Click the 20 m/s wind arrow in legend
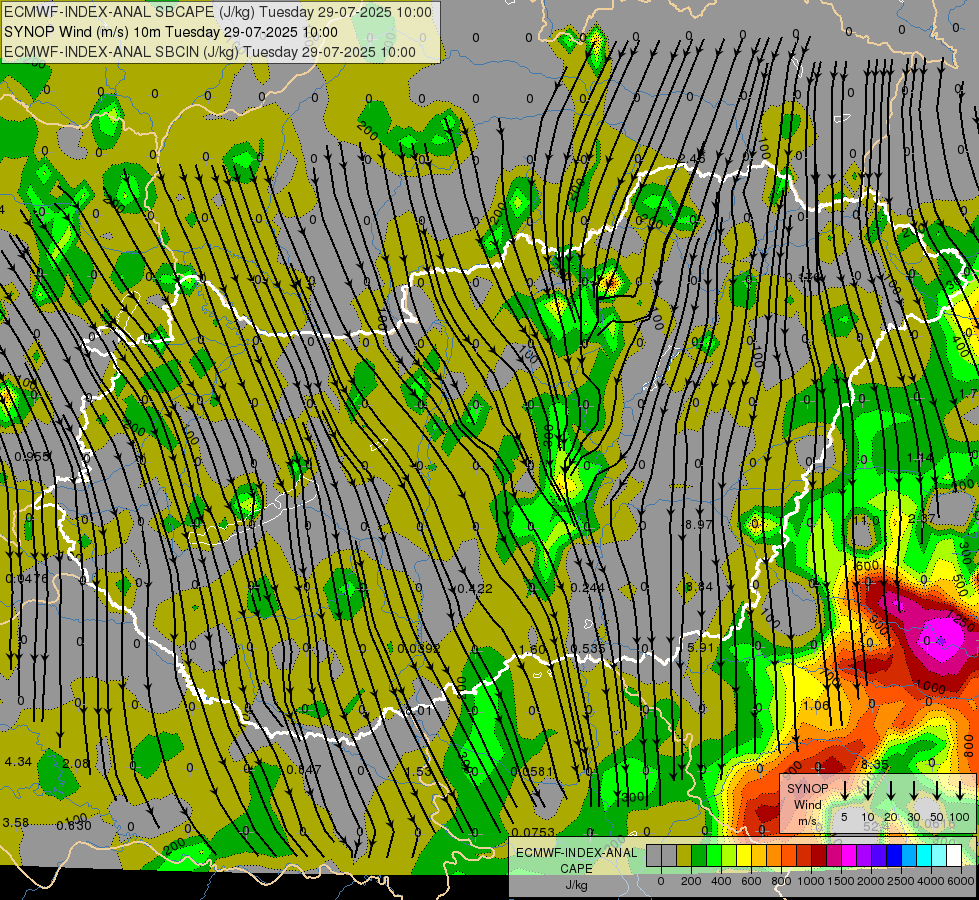The height and width of the screenshot is (900, 979). (890, 789)
